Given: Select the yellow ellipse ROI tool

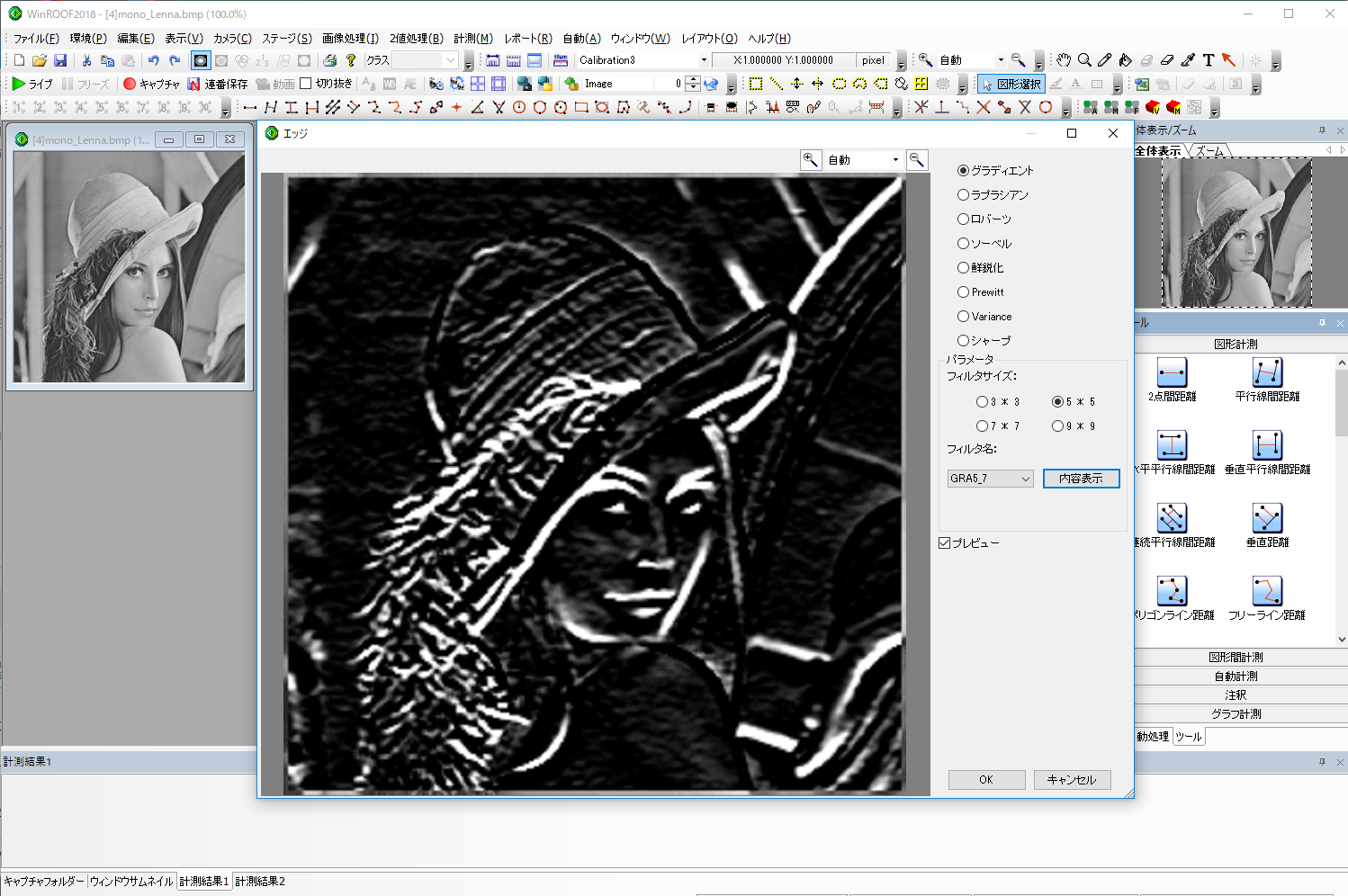Looking at the screenshot, I should (839, 84).
